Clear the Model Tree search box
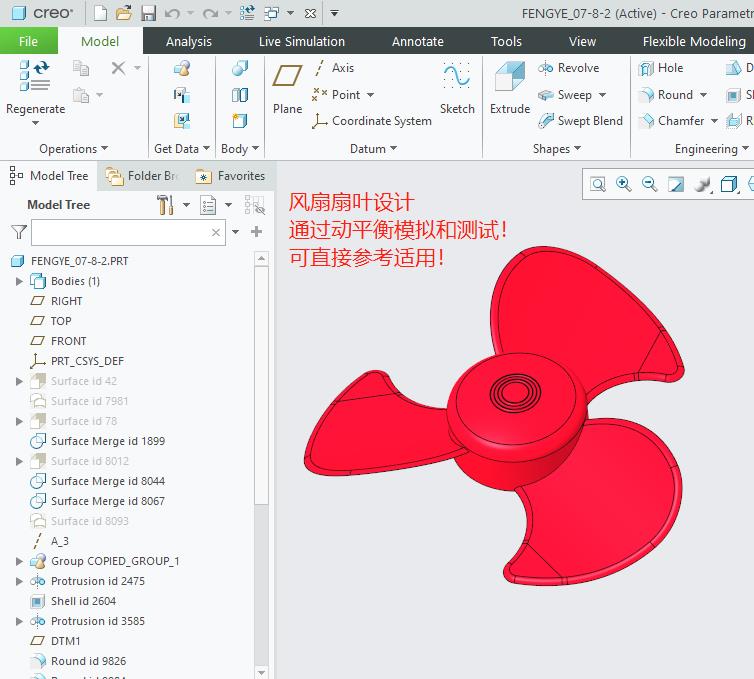This screenshot has height=679, width=754. (x=216, y=232)
